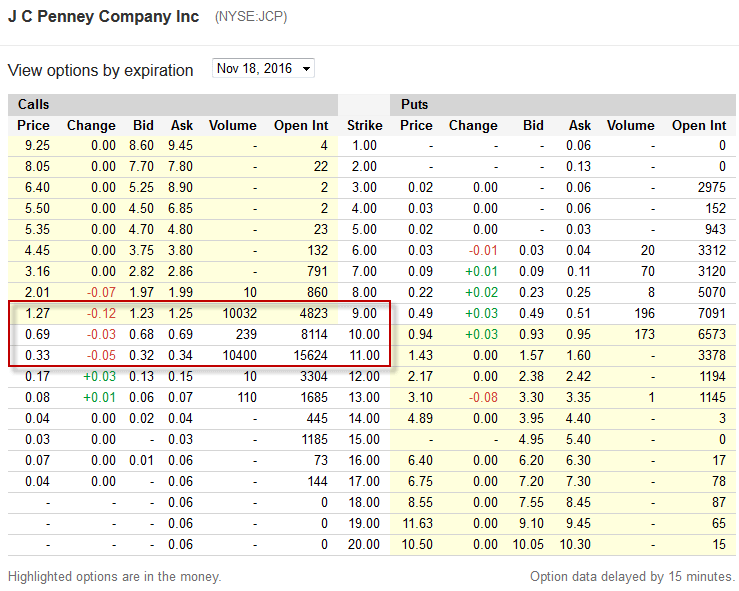This screenshot has width=739, height=591.
Task: Select strike 11.00 cell
Action: [x=364, y=355]
